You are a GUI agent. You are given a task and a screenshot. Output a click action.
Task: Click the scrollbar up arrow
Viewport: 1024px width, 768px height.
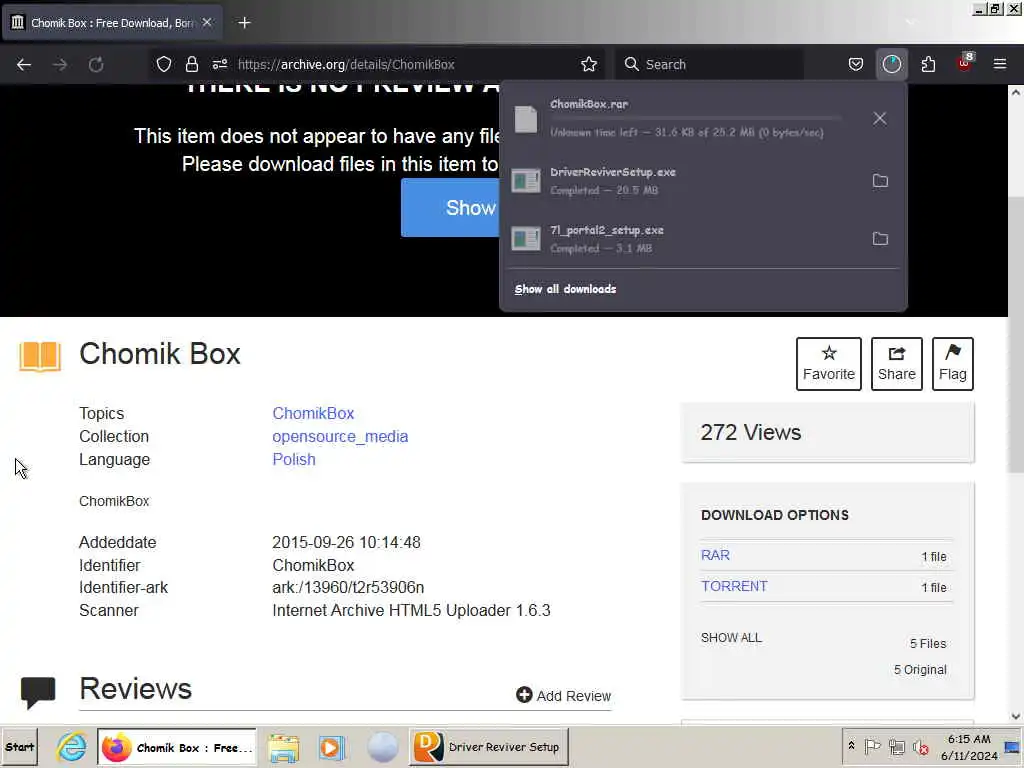(x=1016, y=92)
